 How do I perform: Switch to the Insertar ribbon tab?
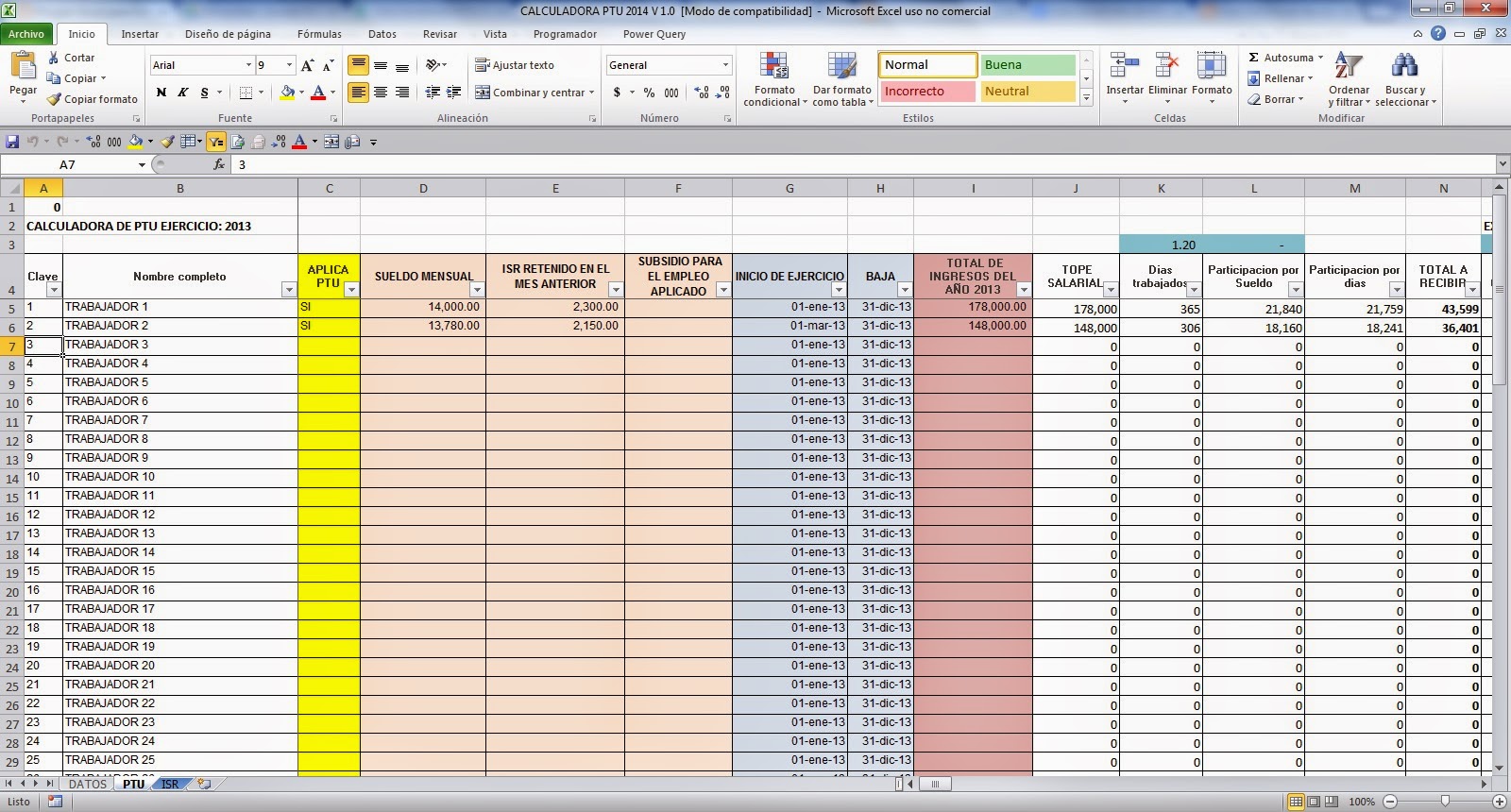[140, 34]
